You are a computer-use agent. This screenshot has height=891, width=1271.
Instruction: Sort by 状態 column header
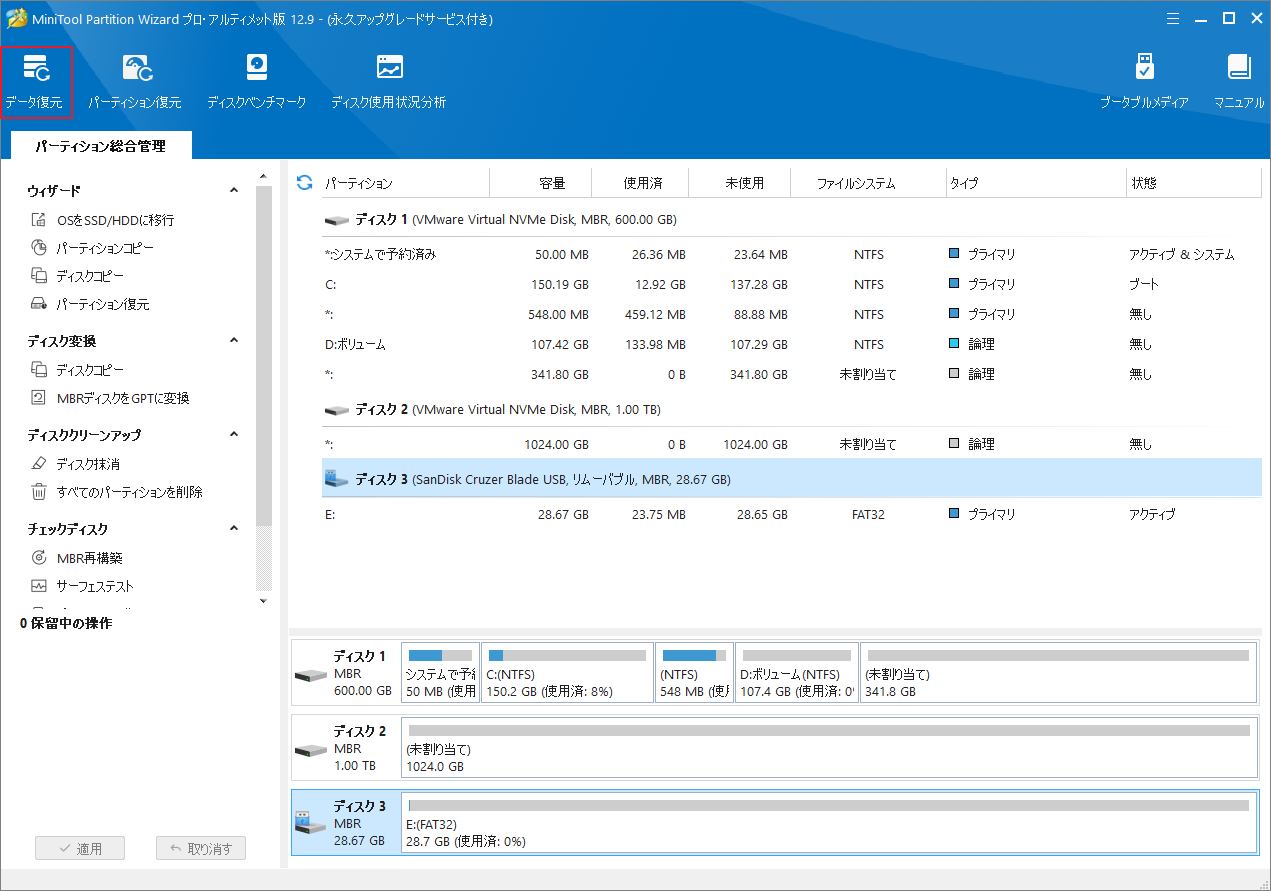coord(1194,183)
